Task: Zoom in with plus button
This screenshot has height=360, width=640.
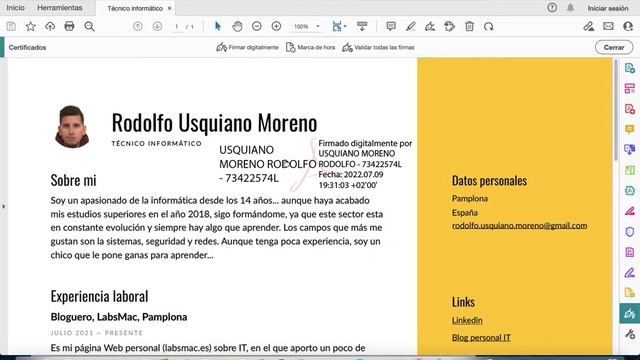Action: pos(276,27)
